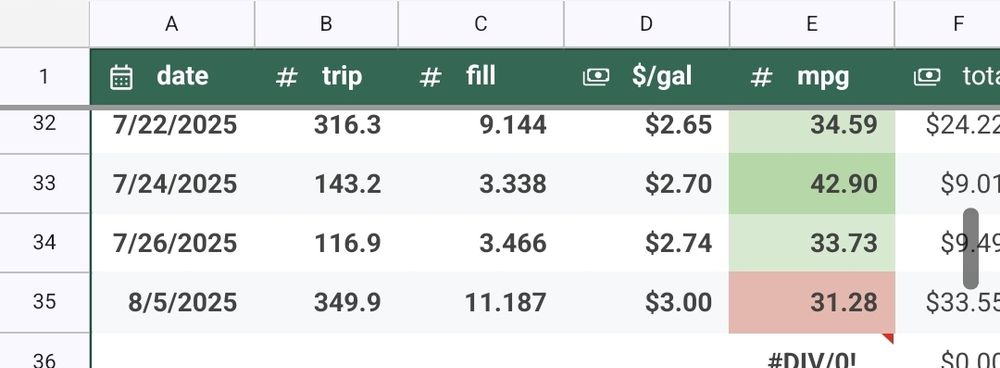Select row 1 header

tap(44, 77)
